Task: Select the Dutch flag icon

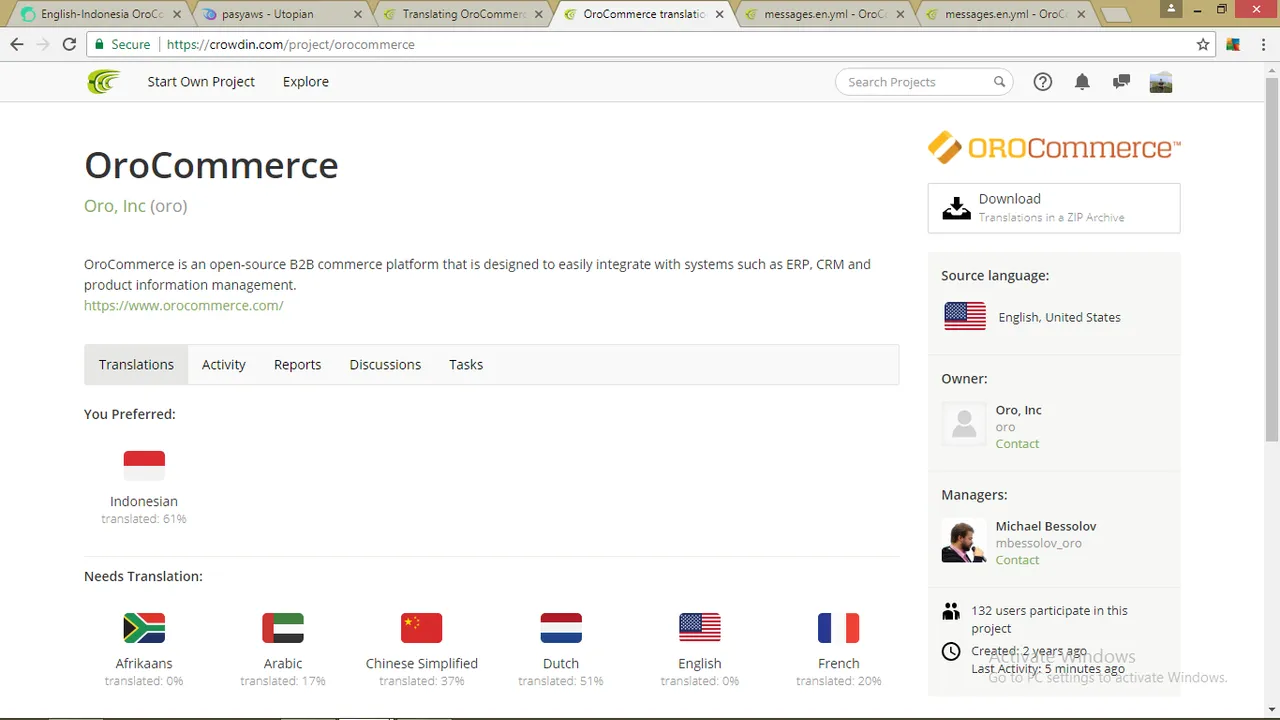Action: coord(561,628)
